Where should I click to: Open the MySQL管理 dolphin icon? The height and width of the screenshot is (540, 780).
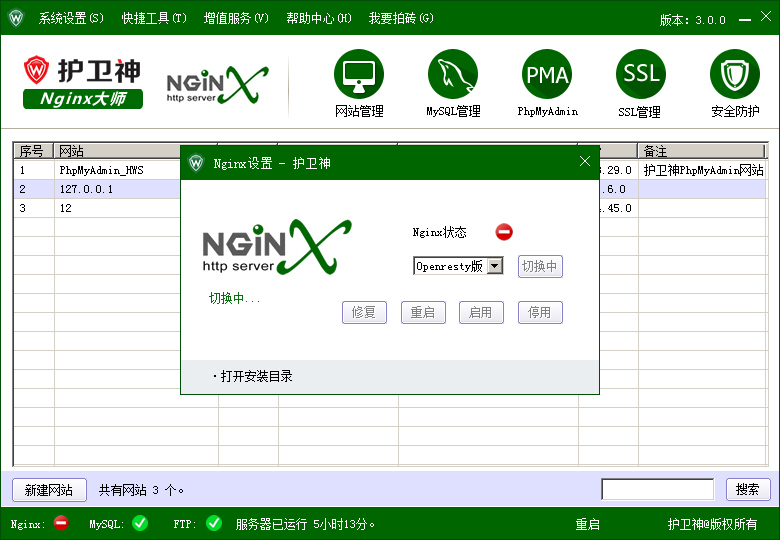(x=453, y=75)
